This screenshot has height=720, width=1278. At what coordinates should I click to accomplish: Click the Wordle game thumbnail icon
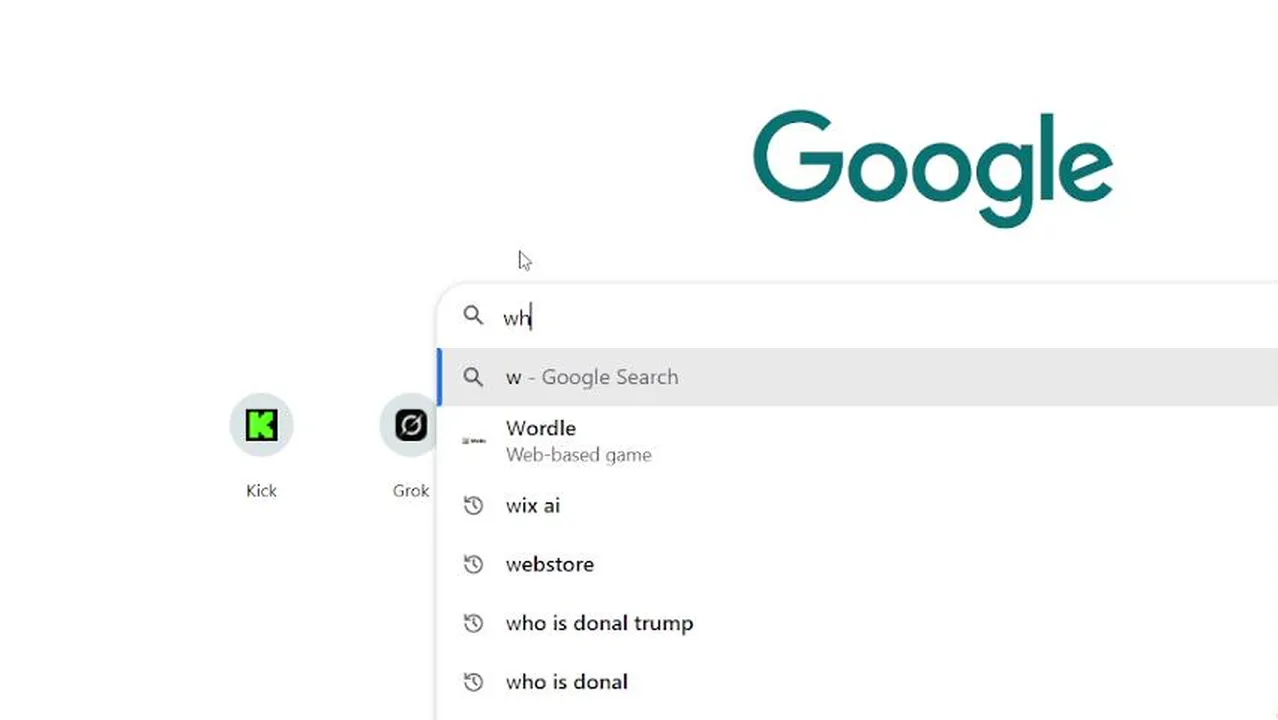tap(473, 440)
